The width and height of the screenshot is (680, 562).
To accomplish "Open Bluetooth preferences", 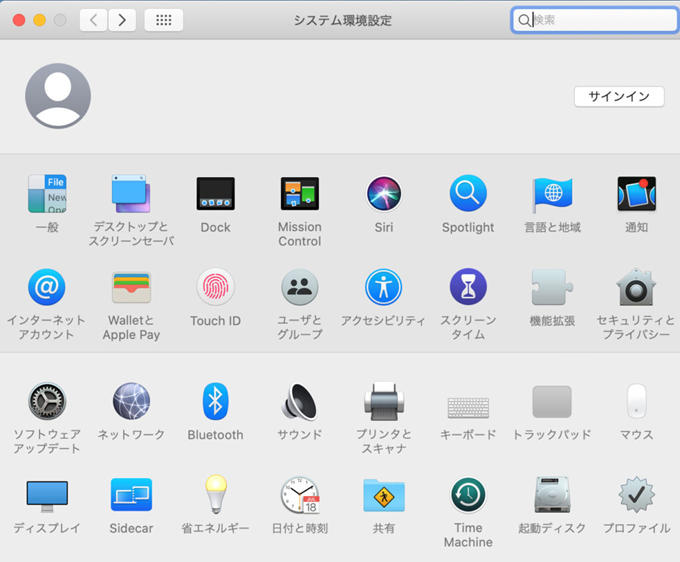I will point(216,402).
